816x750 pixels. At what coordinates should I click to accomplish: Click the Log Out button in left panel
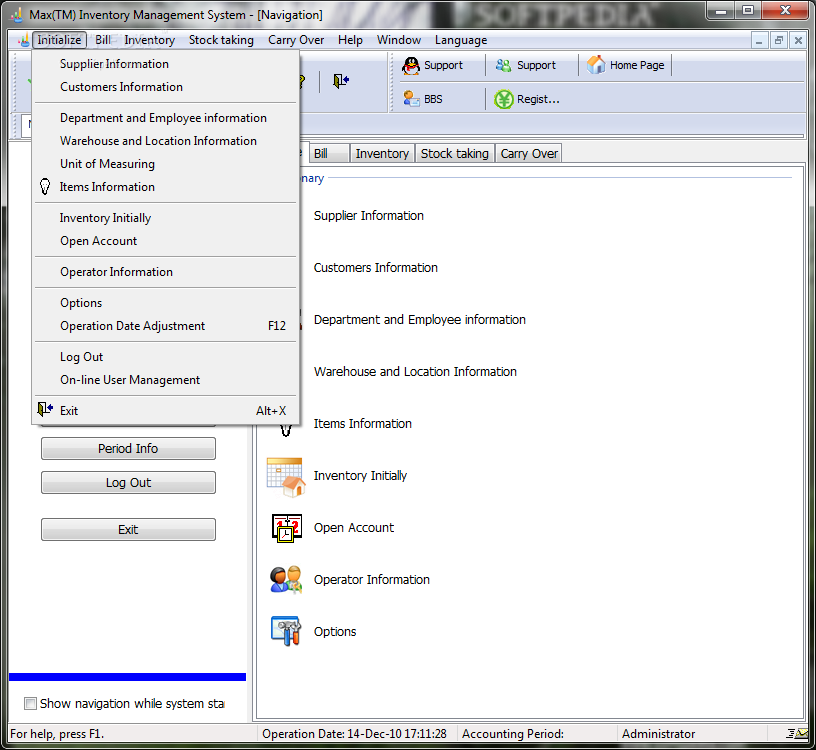point(128,482)
